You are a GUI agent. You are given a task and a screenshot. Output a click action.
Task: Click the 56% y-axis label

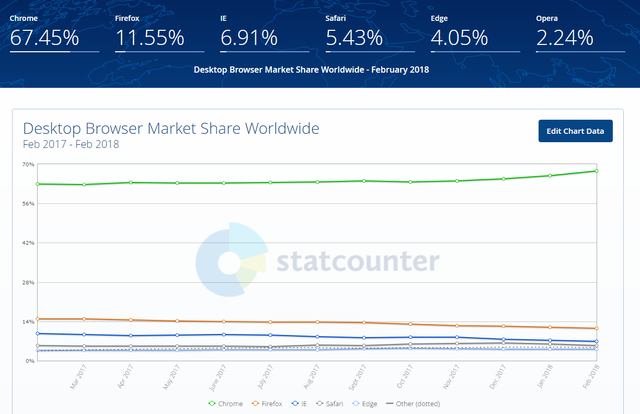[28, 204]
